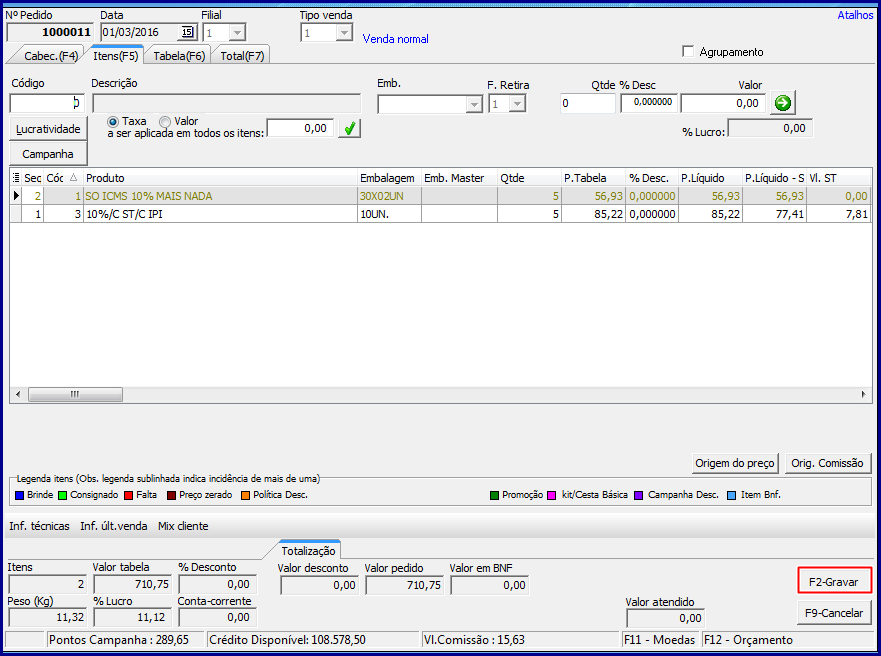Click the purple Campanha Desc. swatch
This screenshot has width=881, height=656.
[x=639, y=495]
